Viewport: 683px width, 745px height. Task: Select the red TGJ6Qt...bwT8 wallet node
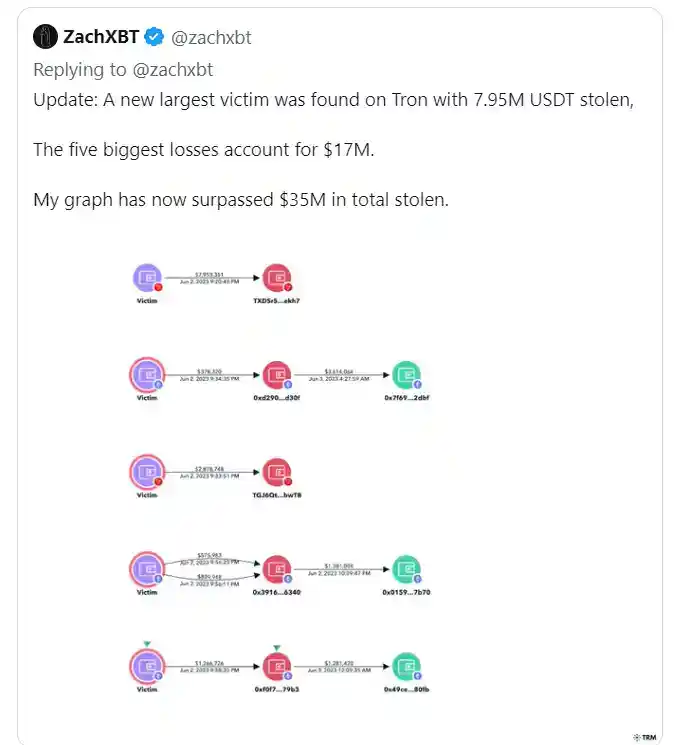[x=276, y=471]
